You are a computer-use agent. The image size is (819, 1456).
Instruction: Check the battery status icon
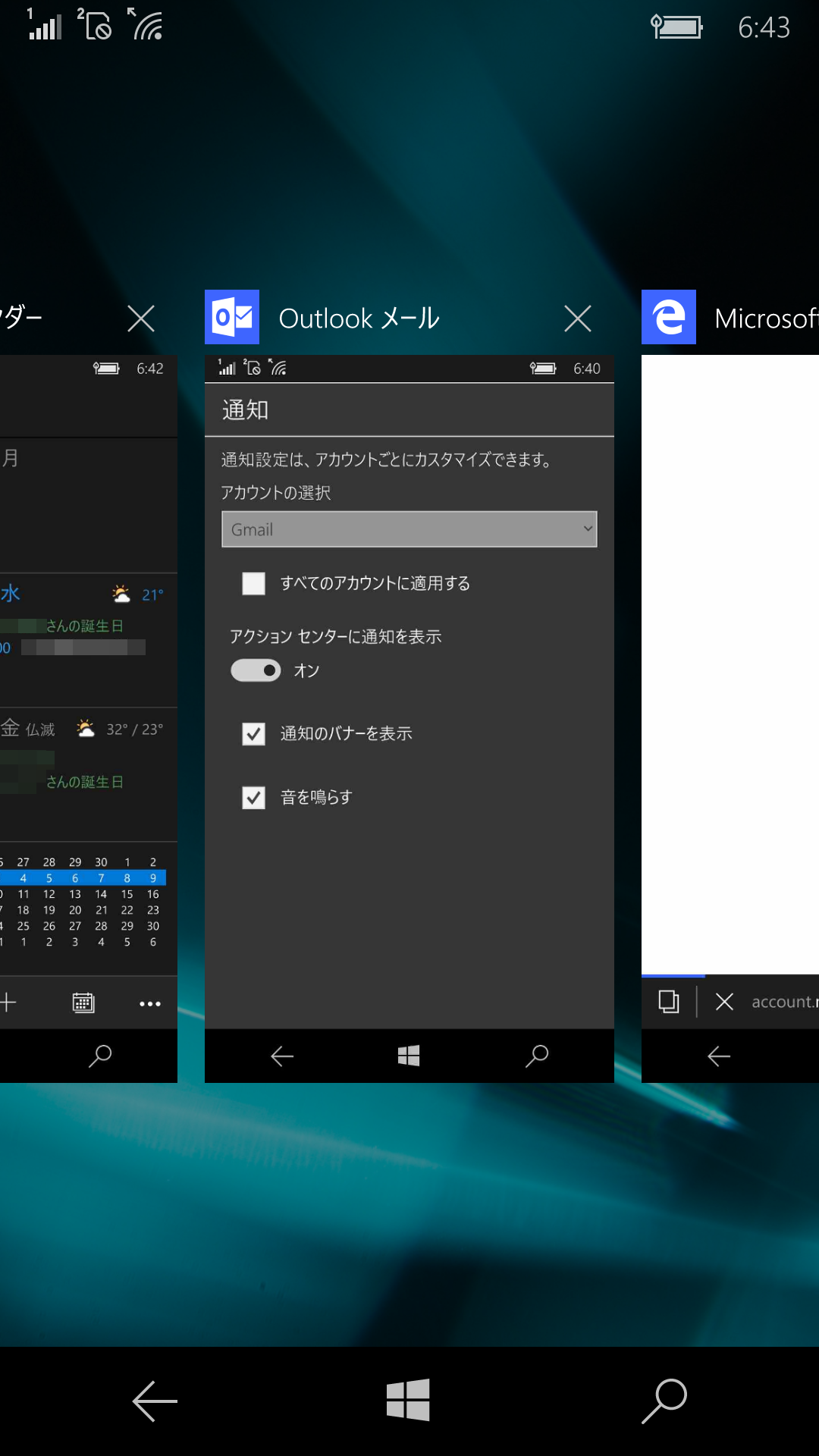pos(676,27)
